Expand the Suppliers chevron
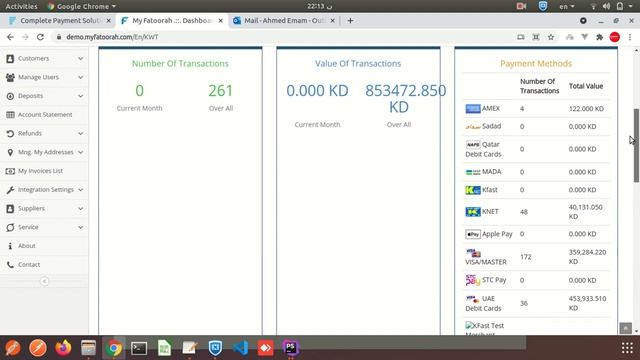640x360 pixels. (80, 209)
